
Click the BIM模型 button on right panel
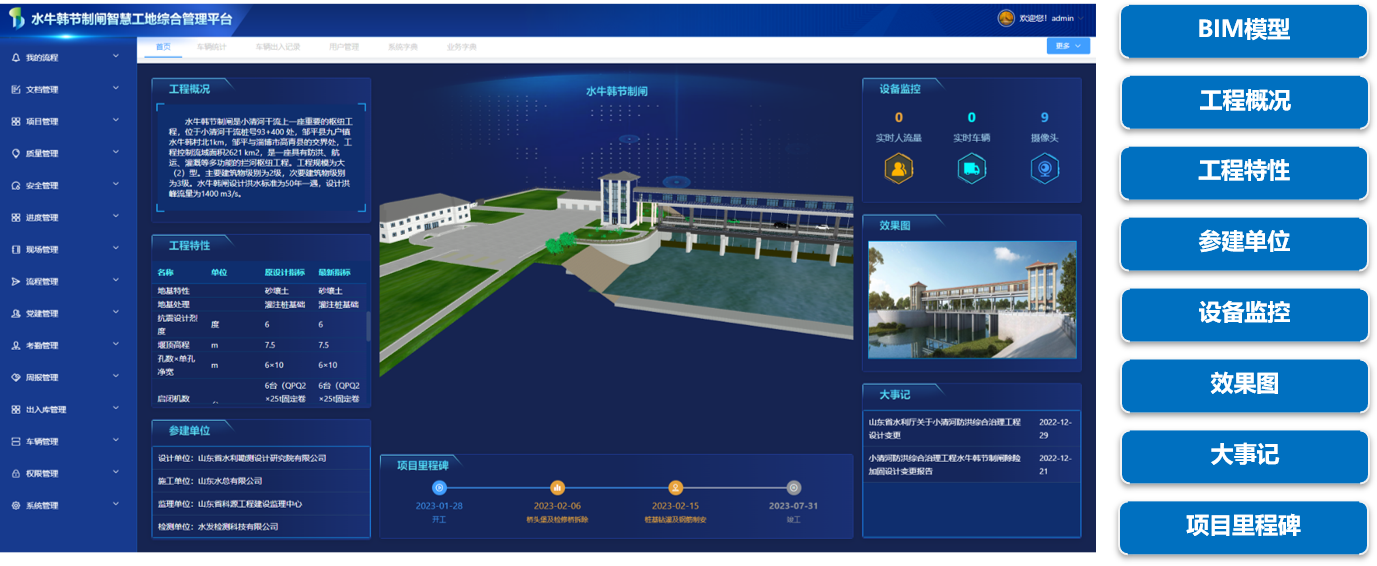[x=1243, y=30]
